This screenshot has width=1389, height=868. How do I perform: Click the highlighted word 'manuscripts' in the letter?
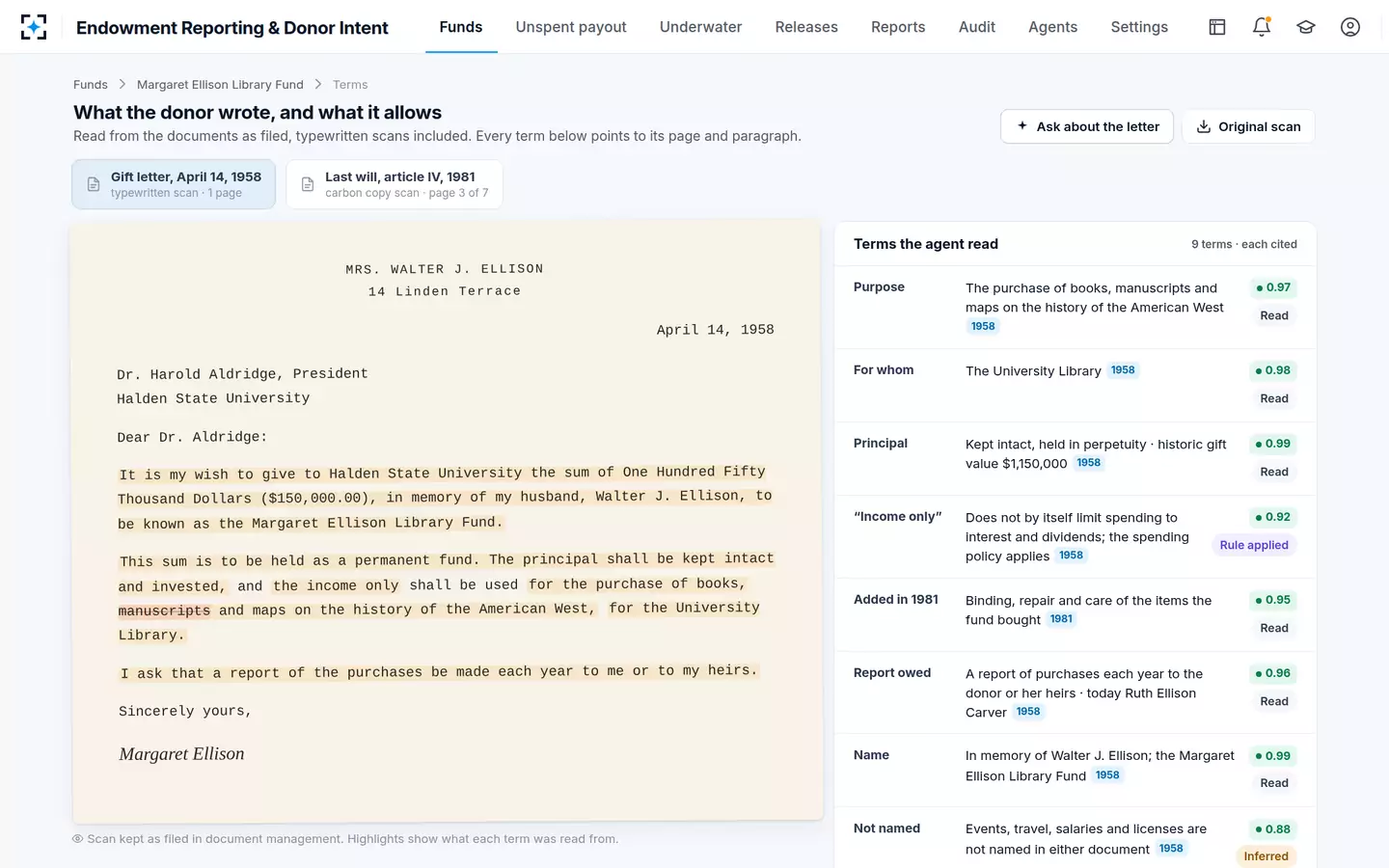164,610
